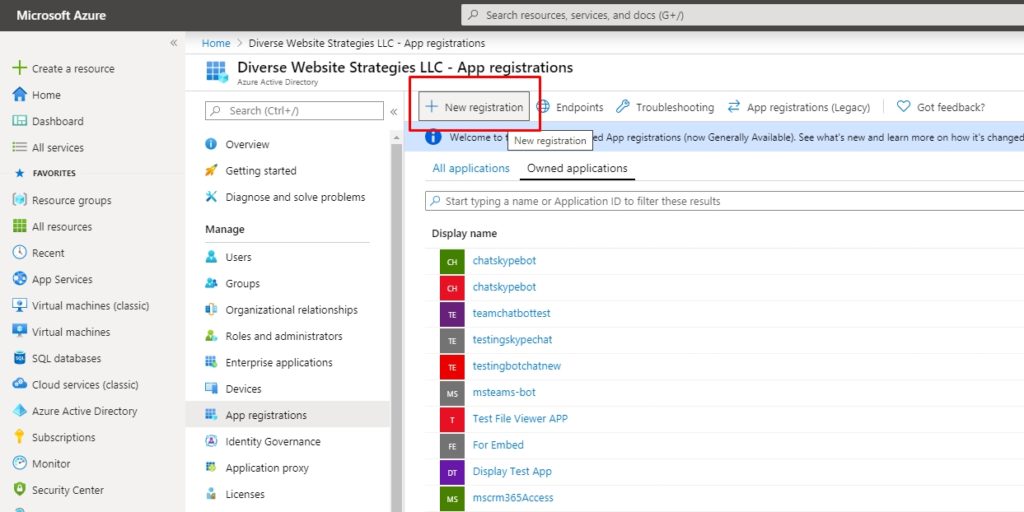Switch to the All applications tab
1024x512 pixels.
pyautogui.click(x=471, y=168)
